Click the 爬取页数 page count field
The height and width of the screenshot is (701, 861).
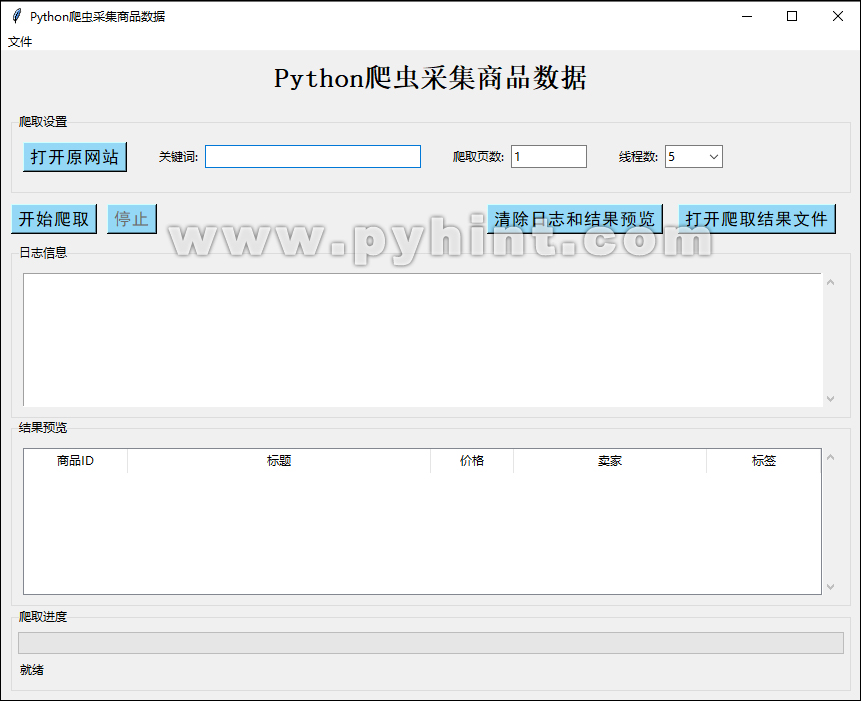coord(548,156)
